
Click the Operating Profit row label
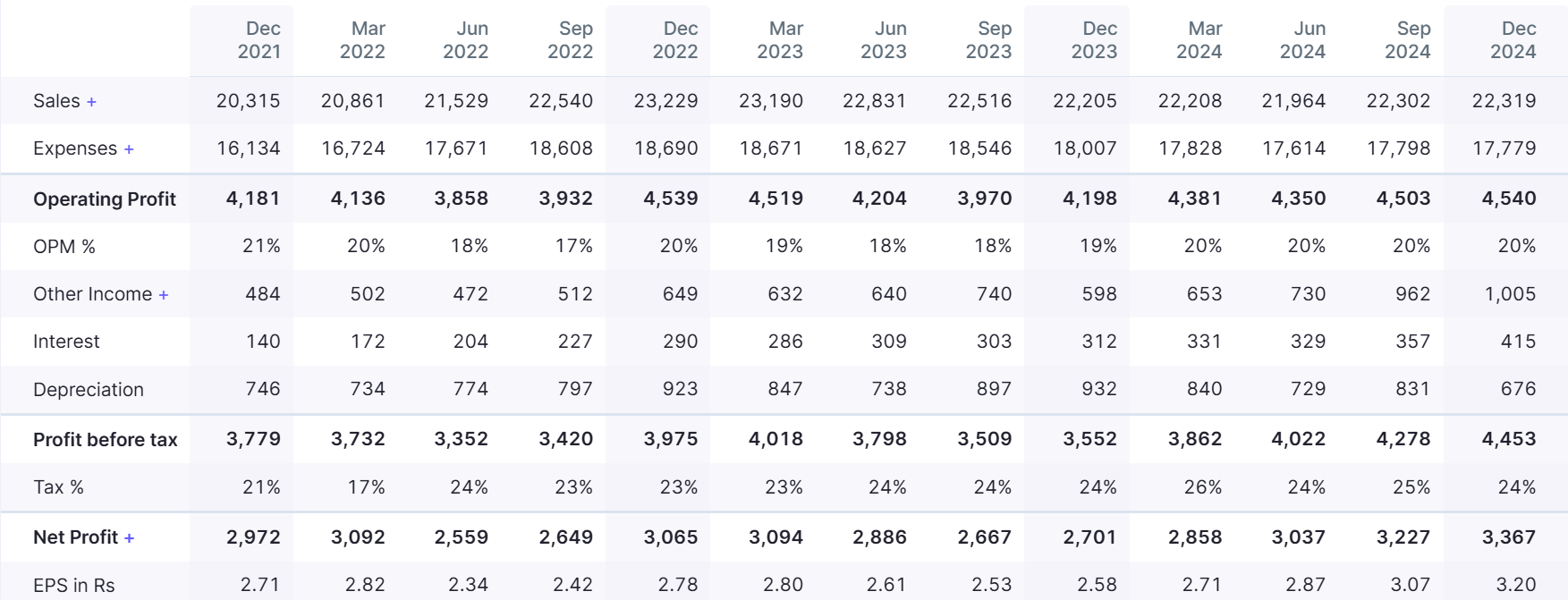tap(105, 199)
